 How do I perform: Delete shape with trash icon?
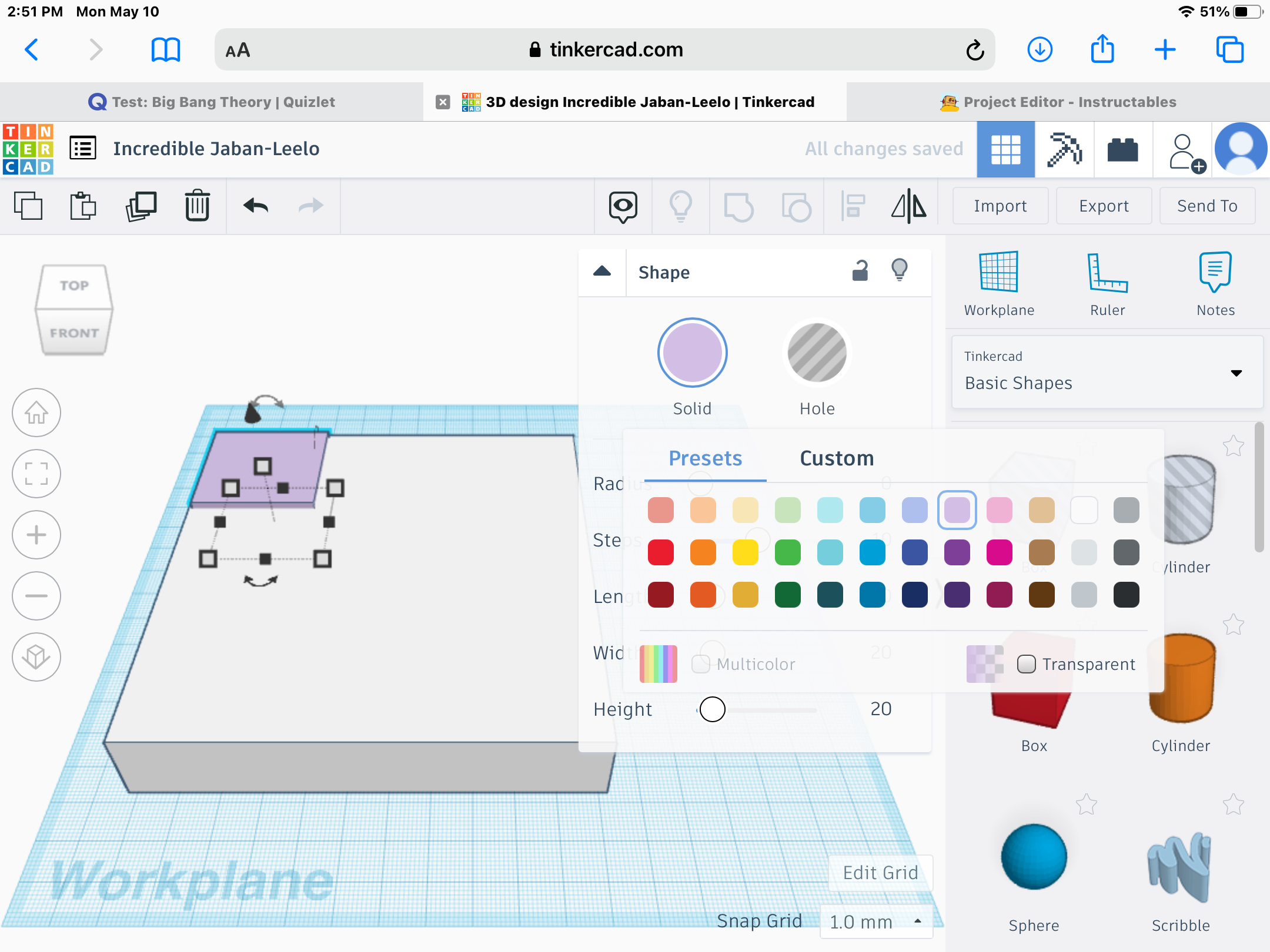(197, 206)
